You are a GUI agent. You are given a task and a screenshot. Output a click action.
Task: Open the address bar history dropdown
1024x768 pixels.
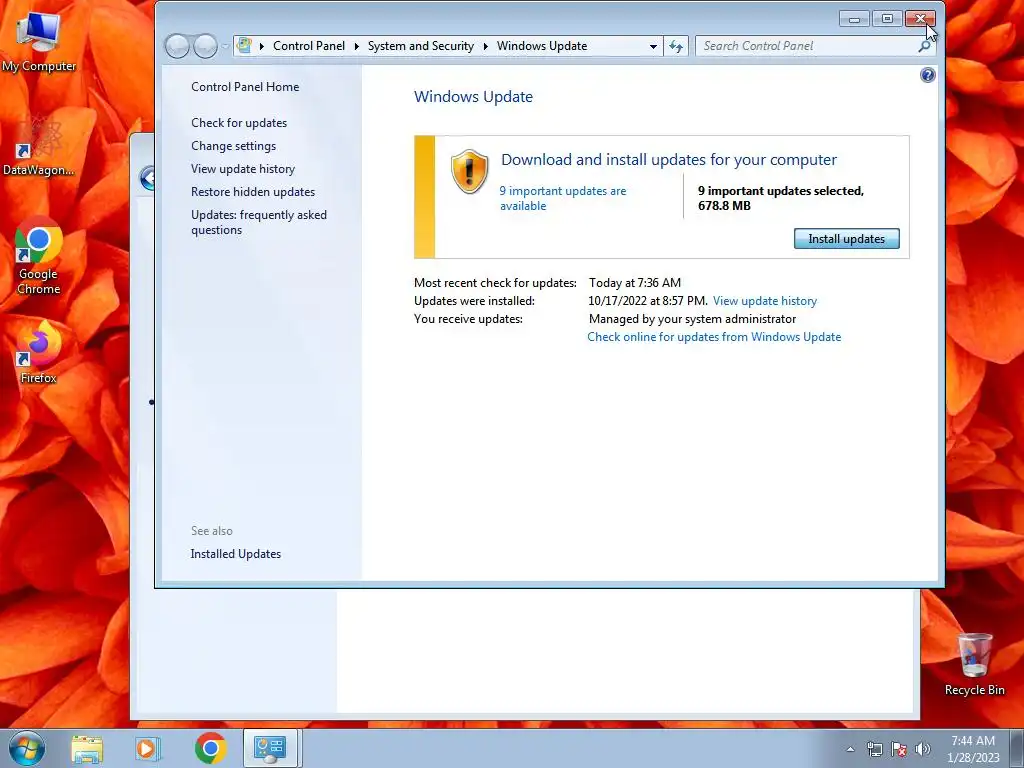pyautogui.click(x=653, y=46)
